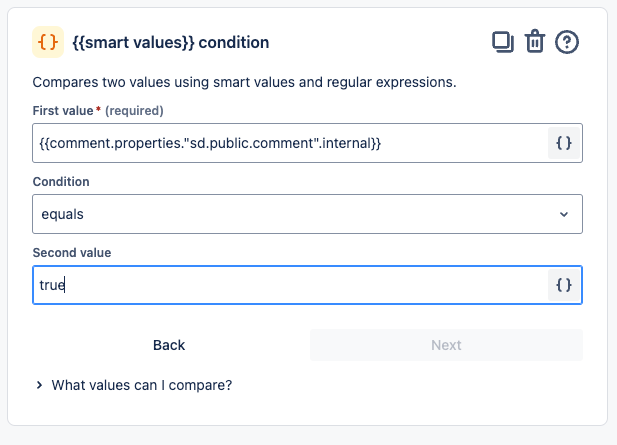Click the "Second value" field label

72,253
